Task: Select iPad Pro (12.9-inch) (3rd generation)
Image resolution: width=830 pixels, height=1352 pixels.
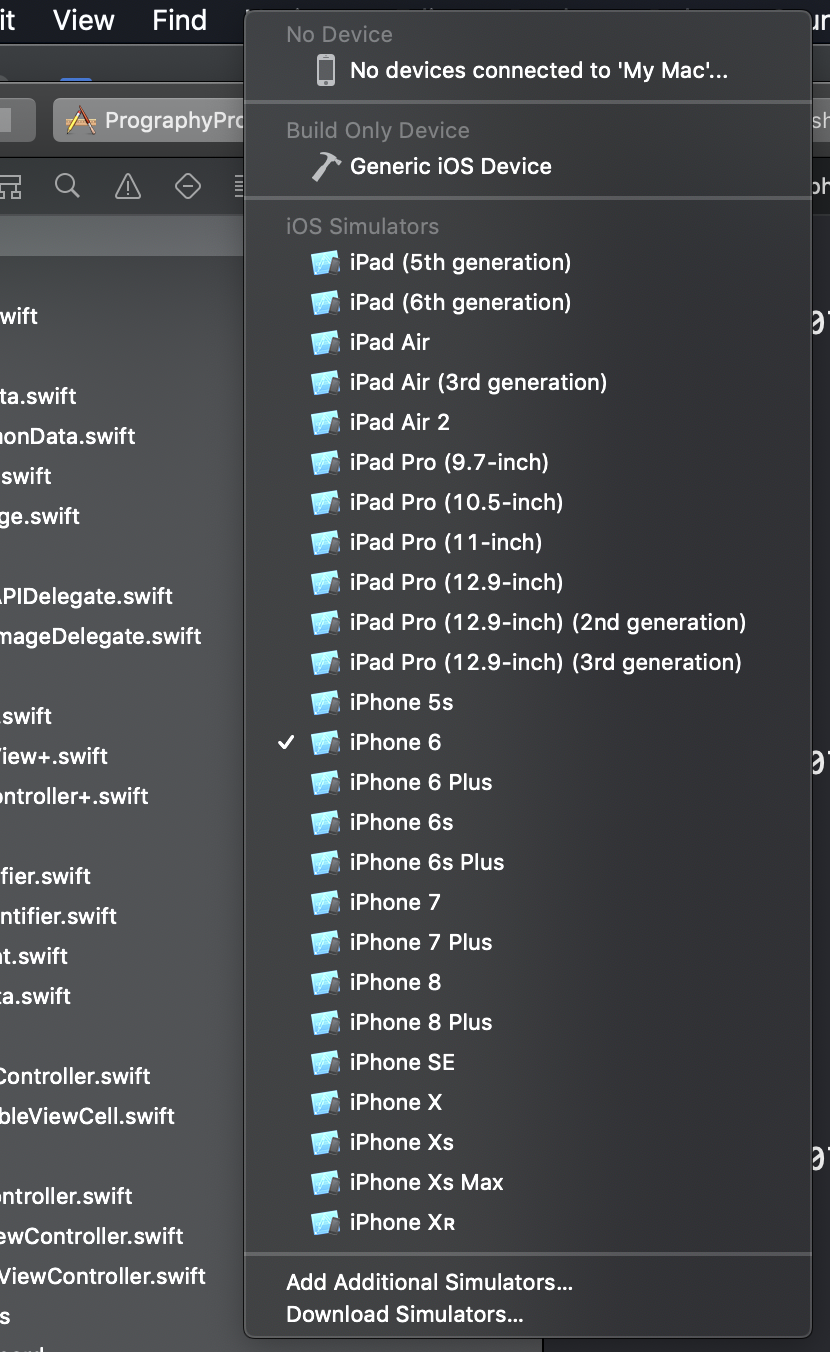Action: point(527,662)
